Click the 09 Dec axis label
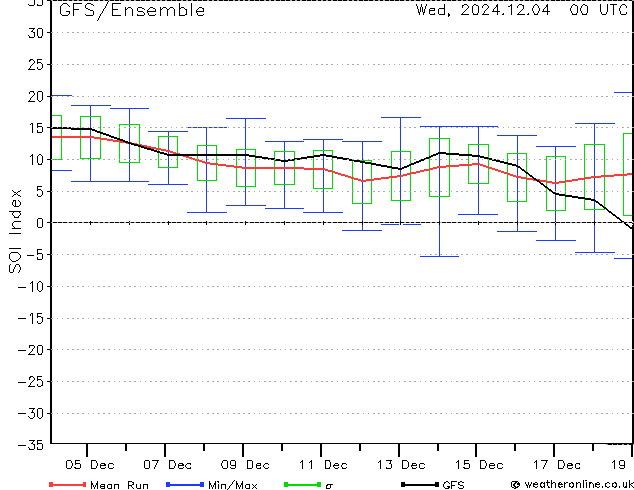 point(245,465)
